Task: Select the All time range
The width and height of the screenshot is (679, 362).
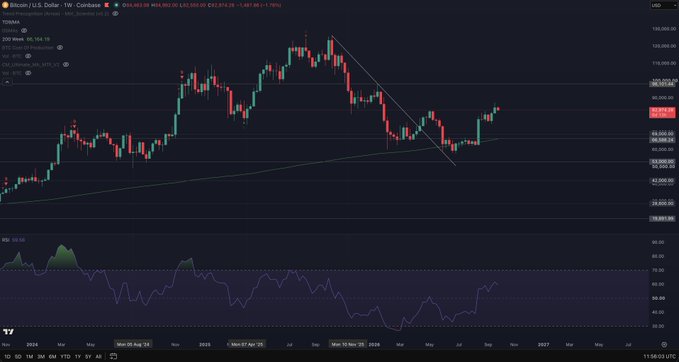Action: (98, 356)
